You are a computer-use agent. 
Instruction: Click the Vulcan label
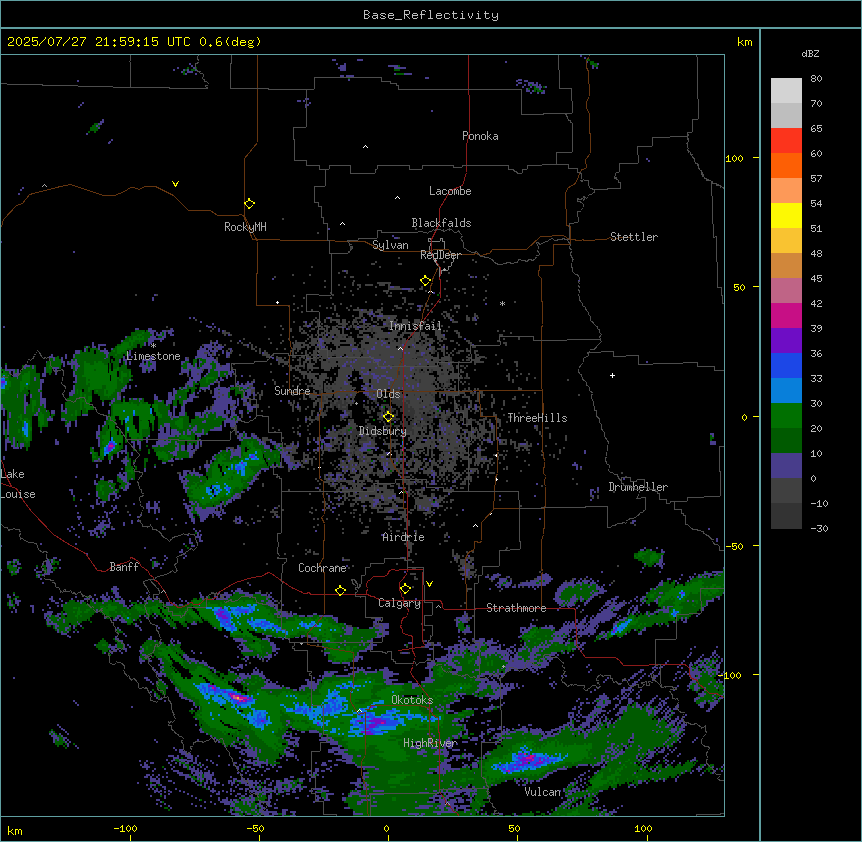543,792
